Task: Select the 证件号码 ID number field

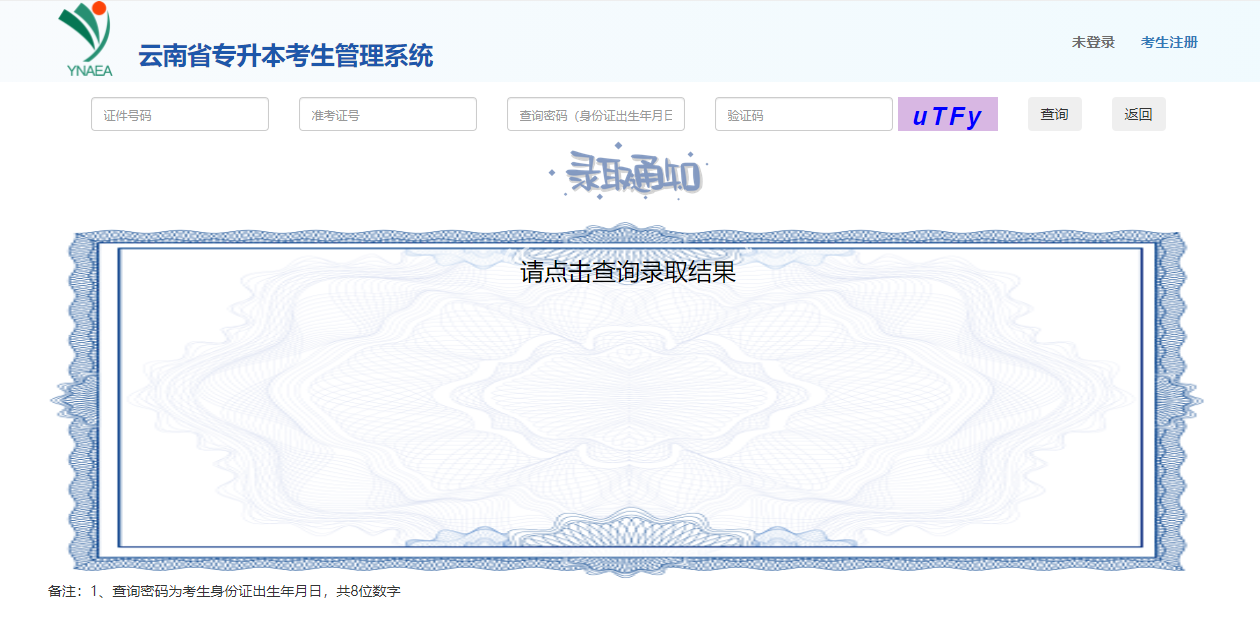Action: (179, 113)
